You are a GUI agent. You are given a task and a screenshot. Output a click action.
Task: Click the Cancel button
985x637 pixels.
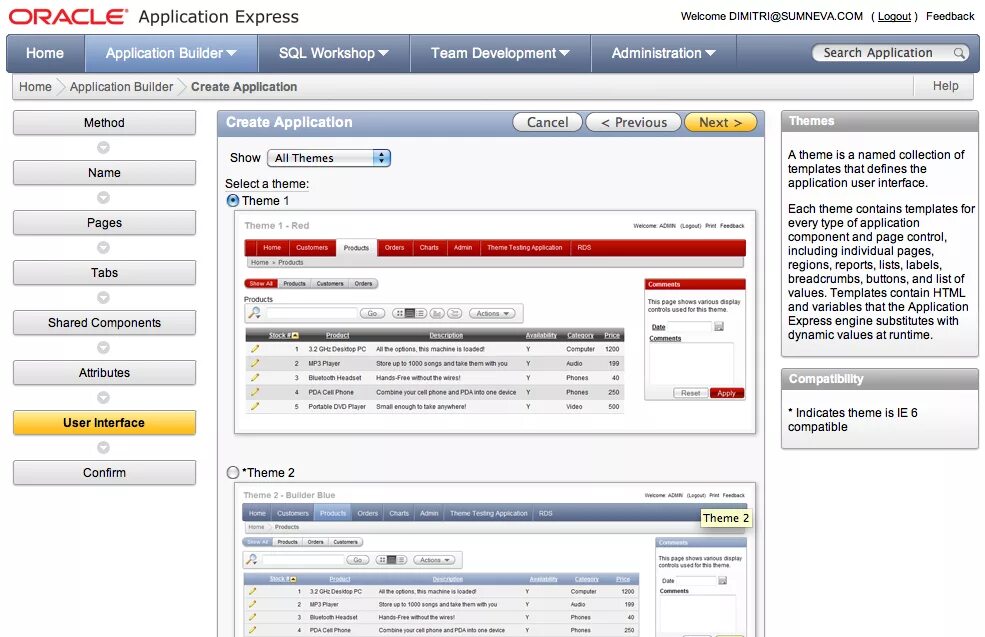pos(547,122)
